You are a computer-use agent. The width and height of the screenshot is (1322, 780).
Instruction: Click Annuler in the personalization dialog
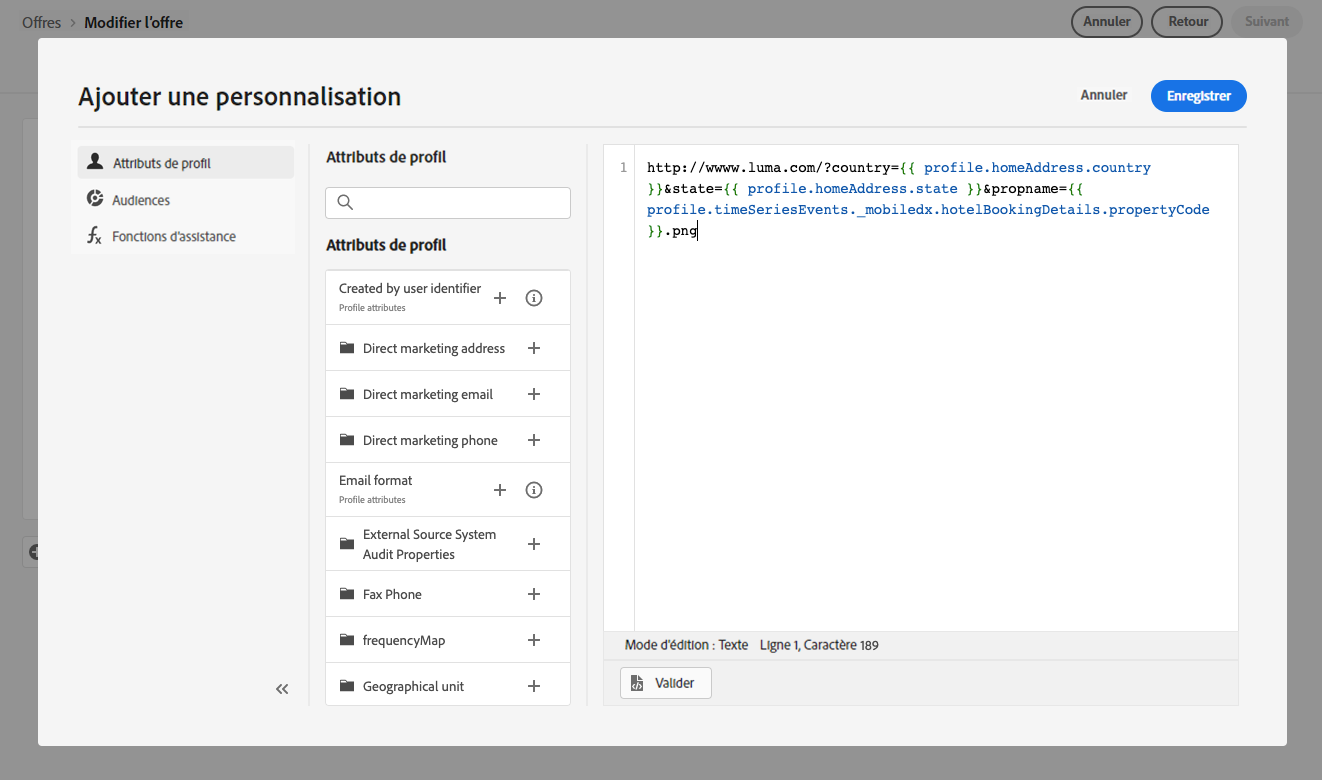(x=1104, y=96)
